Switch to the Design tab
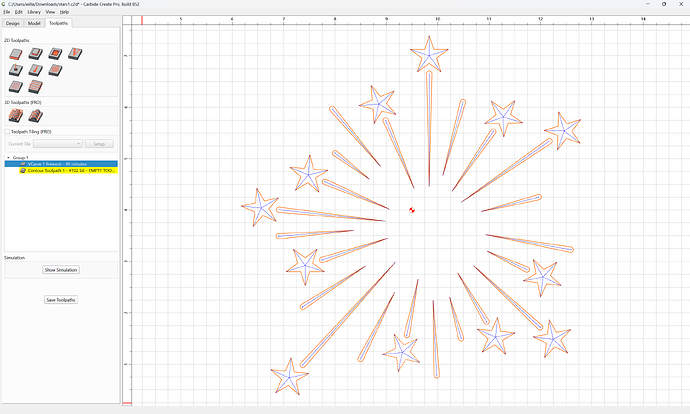Image resolution: width=690 pixels, height=414 pixels. click(13, 23)
